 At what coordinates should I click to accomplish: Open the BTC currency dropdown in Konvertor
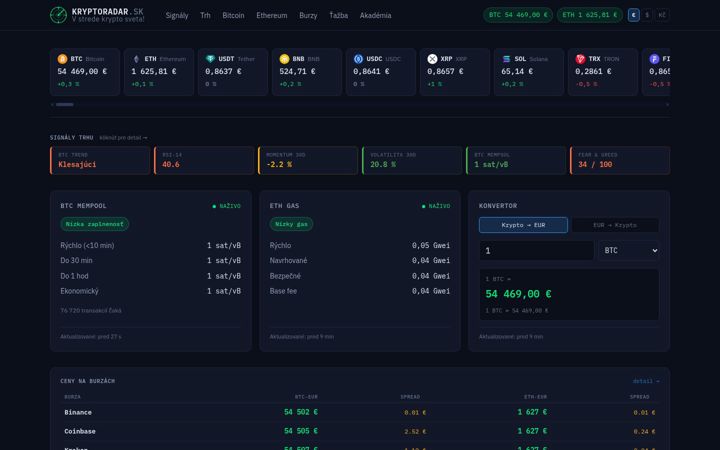(629, 250)
